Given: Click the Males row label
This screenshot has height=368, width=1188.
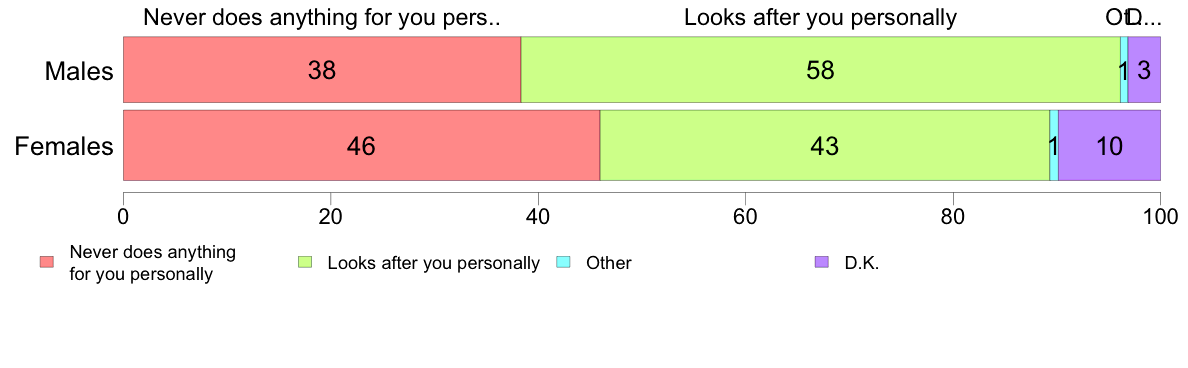Looking at the screenshot, I should tap(79, 71).
